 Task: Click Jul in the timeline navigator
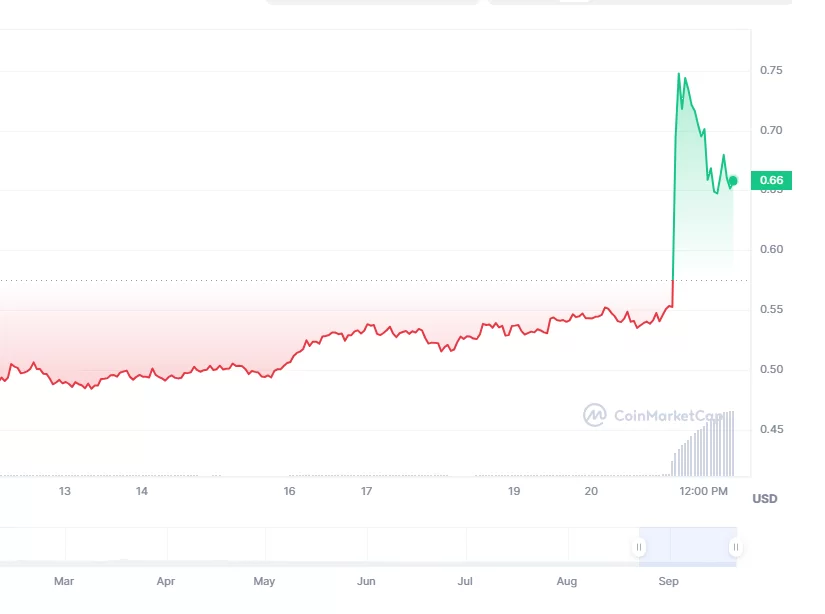click(465, 581)
